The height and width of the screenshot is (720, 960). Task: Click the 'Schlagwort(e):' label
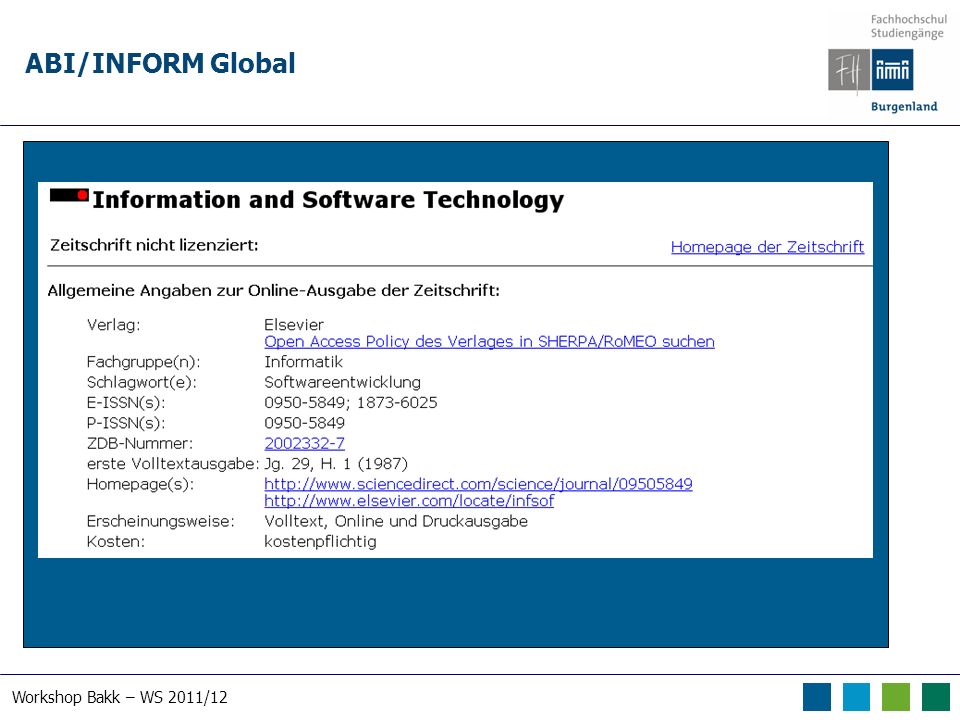(141, 383)
